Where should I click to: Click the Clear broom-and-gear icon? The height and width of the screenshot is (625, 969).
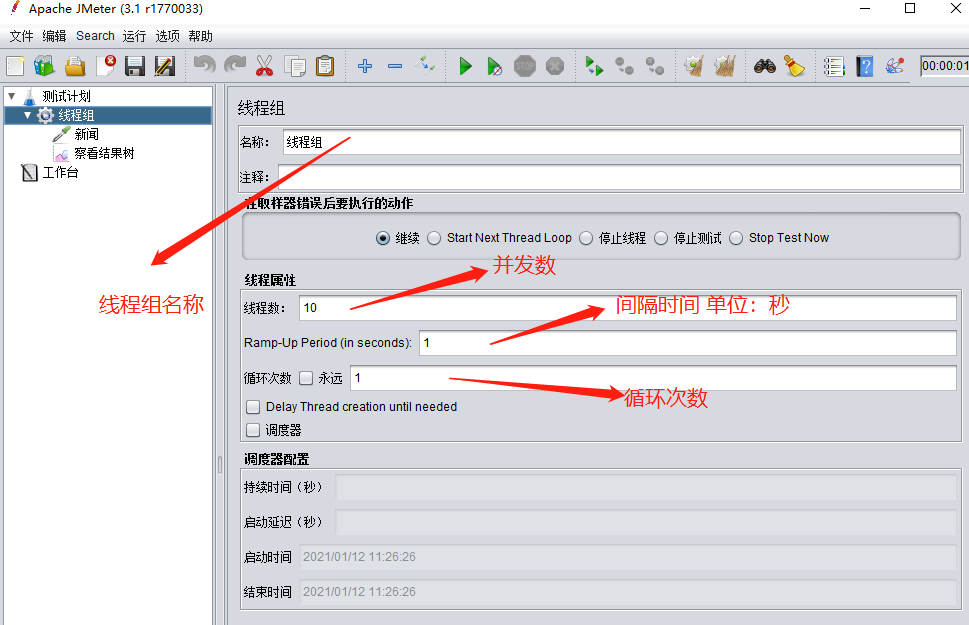pos(695,66)
